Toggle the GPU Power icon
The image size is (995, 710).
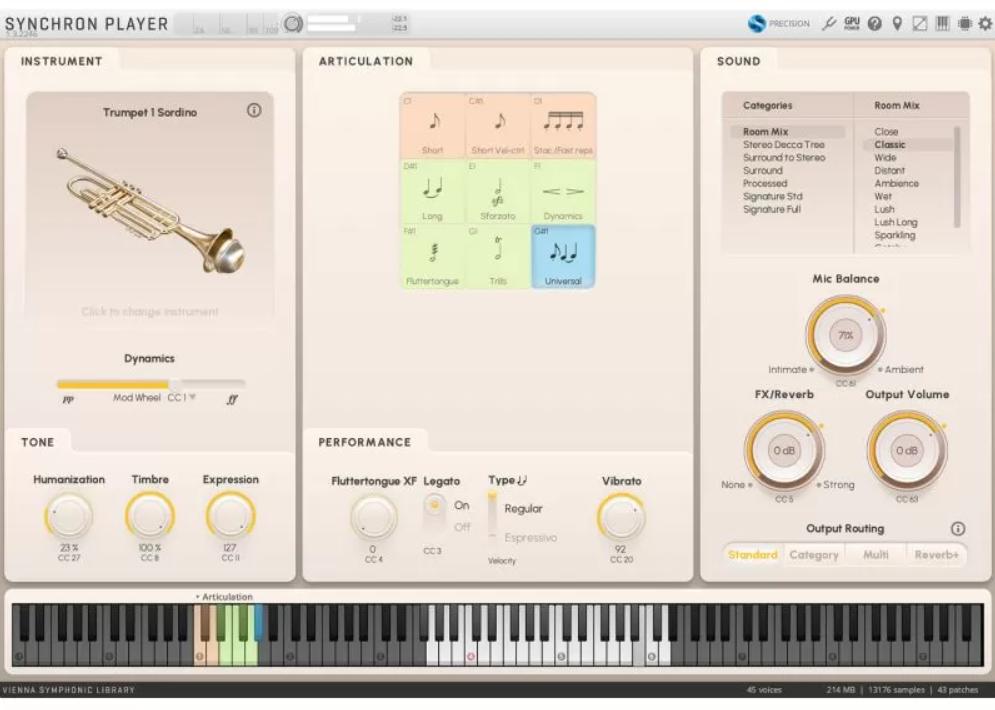pos(852,24)
